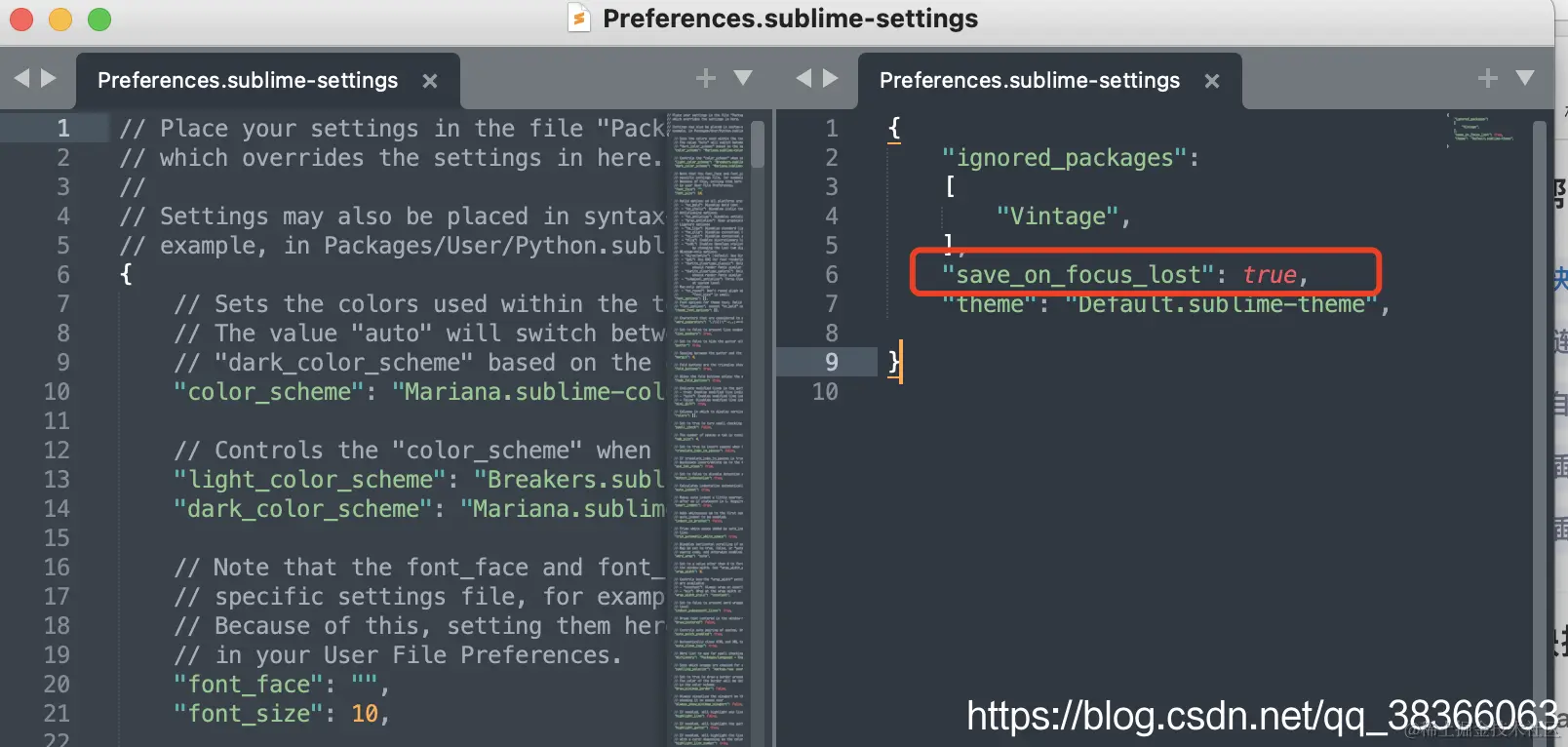
Task: Zoom window with green title bar button
Action: click(x=99, y=19)
